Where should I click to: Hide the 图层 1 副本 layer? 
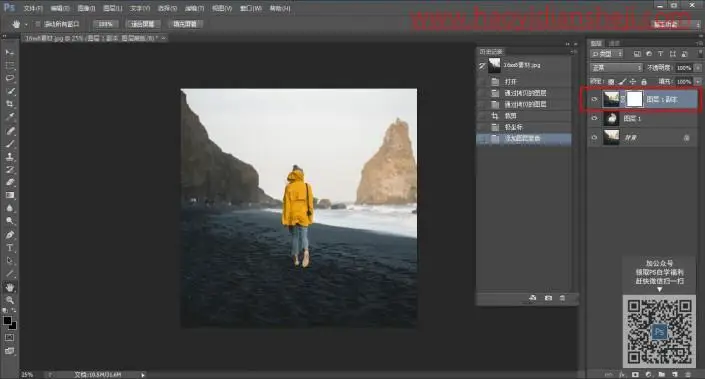(x=594, y=99)
